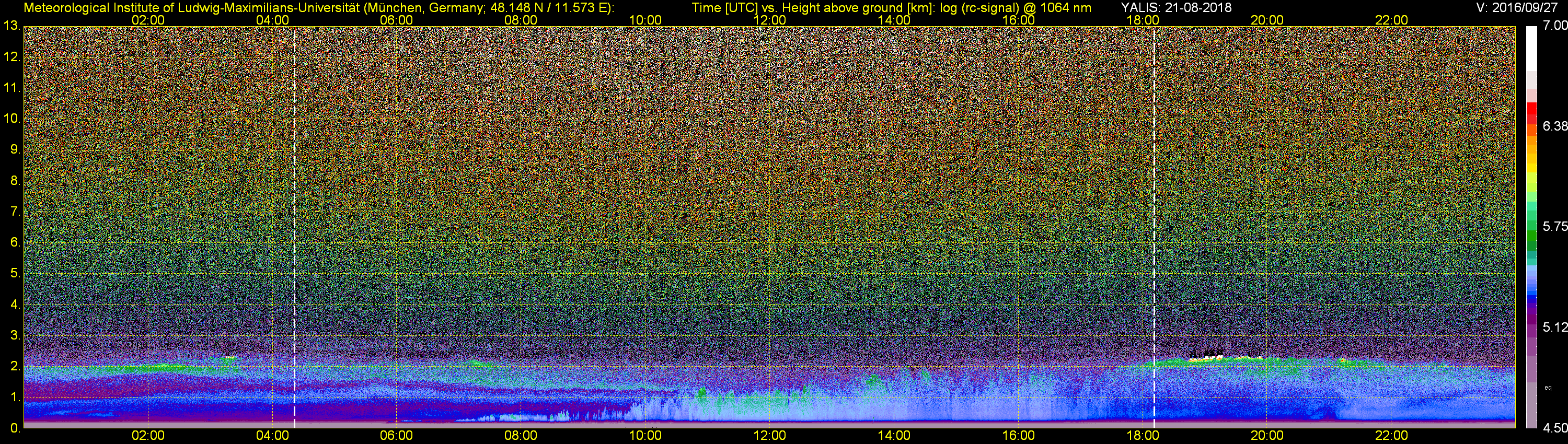Click the 1 km height axis label

[x=15, y=397]
